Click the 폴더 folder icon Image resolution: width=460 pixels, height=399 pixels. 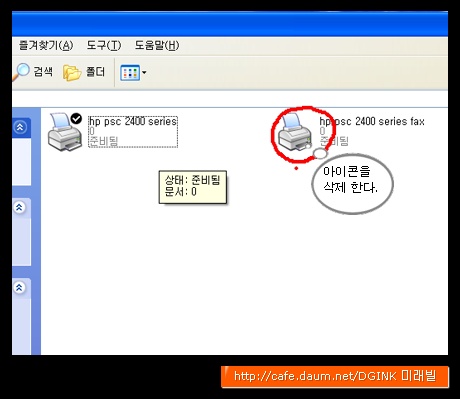72,72
